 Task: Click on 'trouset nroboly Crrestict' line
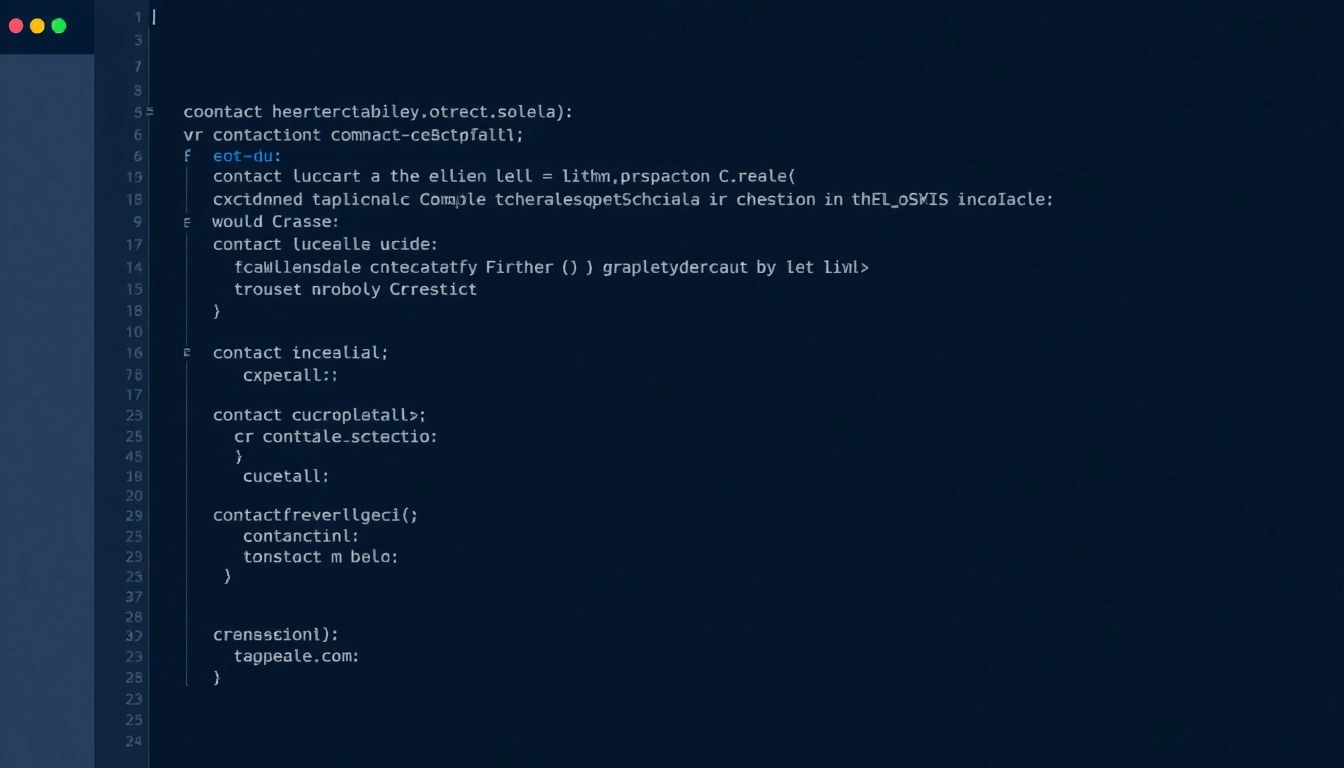pyautogui.click(x=355, y=289)
